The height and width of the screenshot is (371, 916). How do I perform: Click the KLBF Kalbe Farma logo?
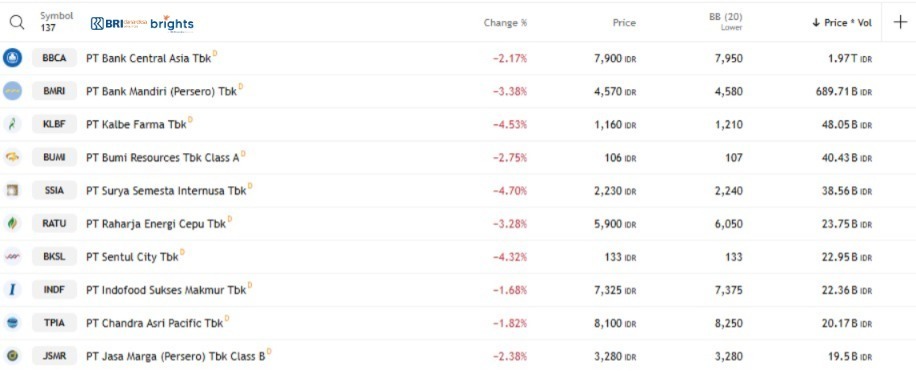pyautogui.click(x=12, y=124)
